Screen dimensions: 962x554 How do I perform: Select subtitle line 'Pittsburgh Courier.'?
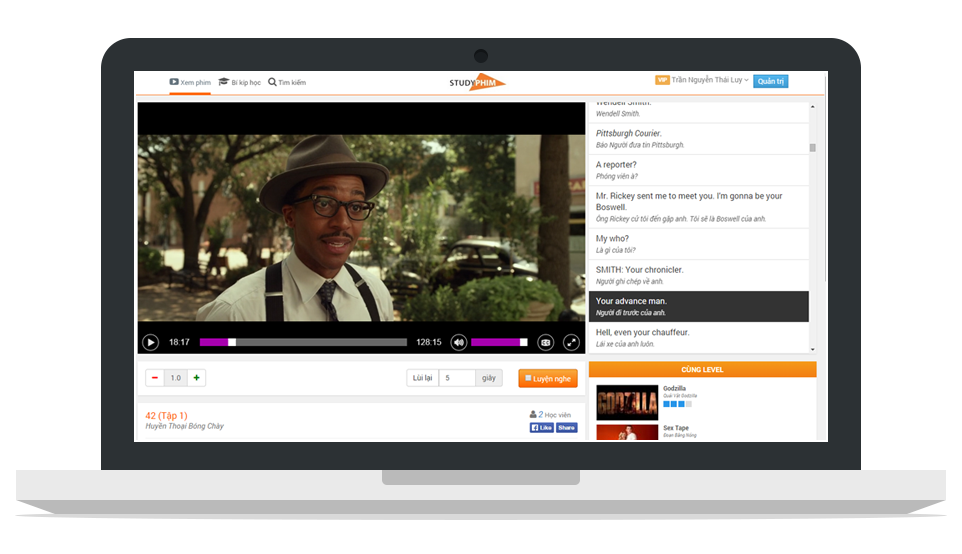click(x=699, y=139)
